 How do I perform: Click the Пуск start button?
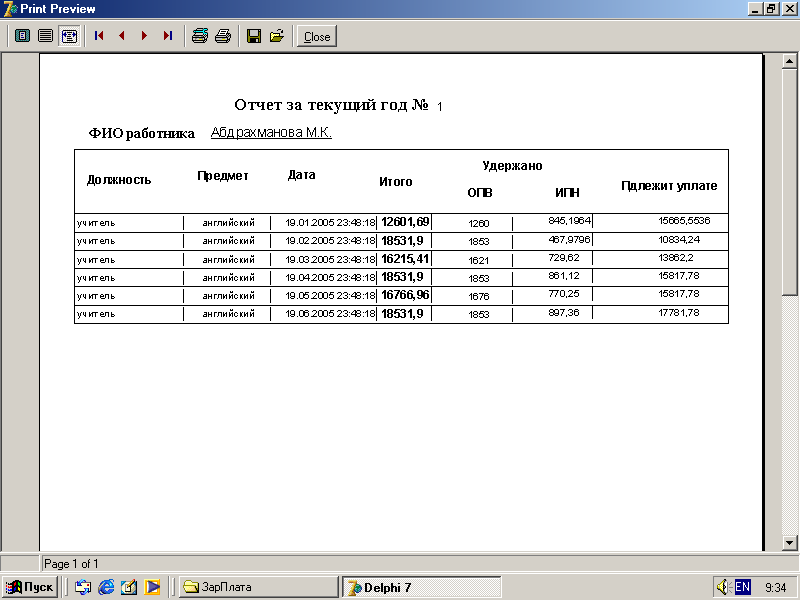point(30,587)
